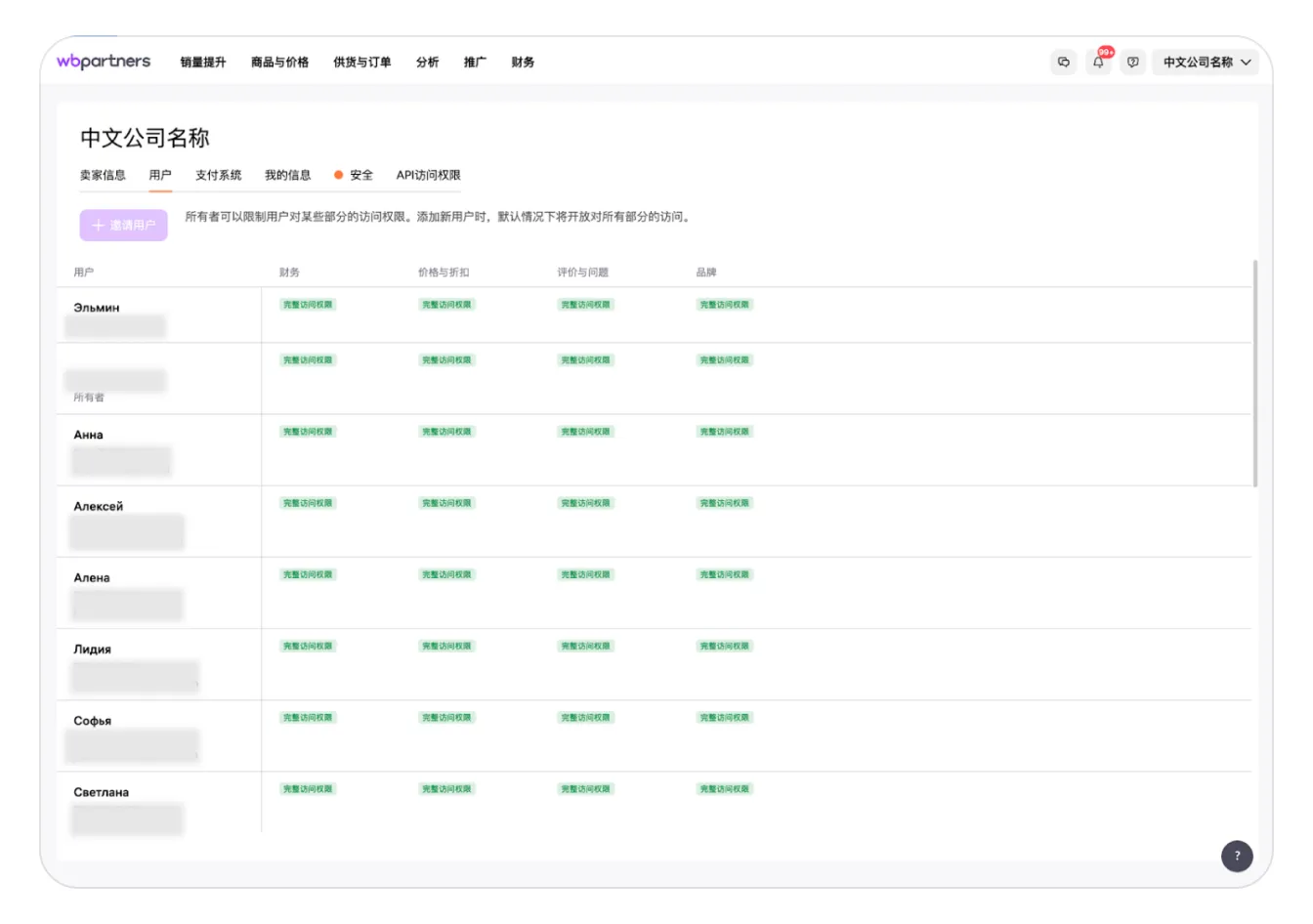Image resolution: width=1313 pixels, height=924 pixels.
Task: Click Эльмин's 财务 access badge
Action: click(308, 305)
